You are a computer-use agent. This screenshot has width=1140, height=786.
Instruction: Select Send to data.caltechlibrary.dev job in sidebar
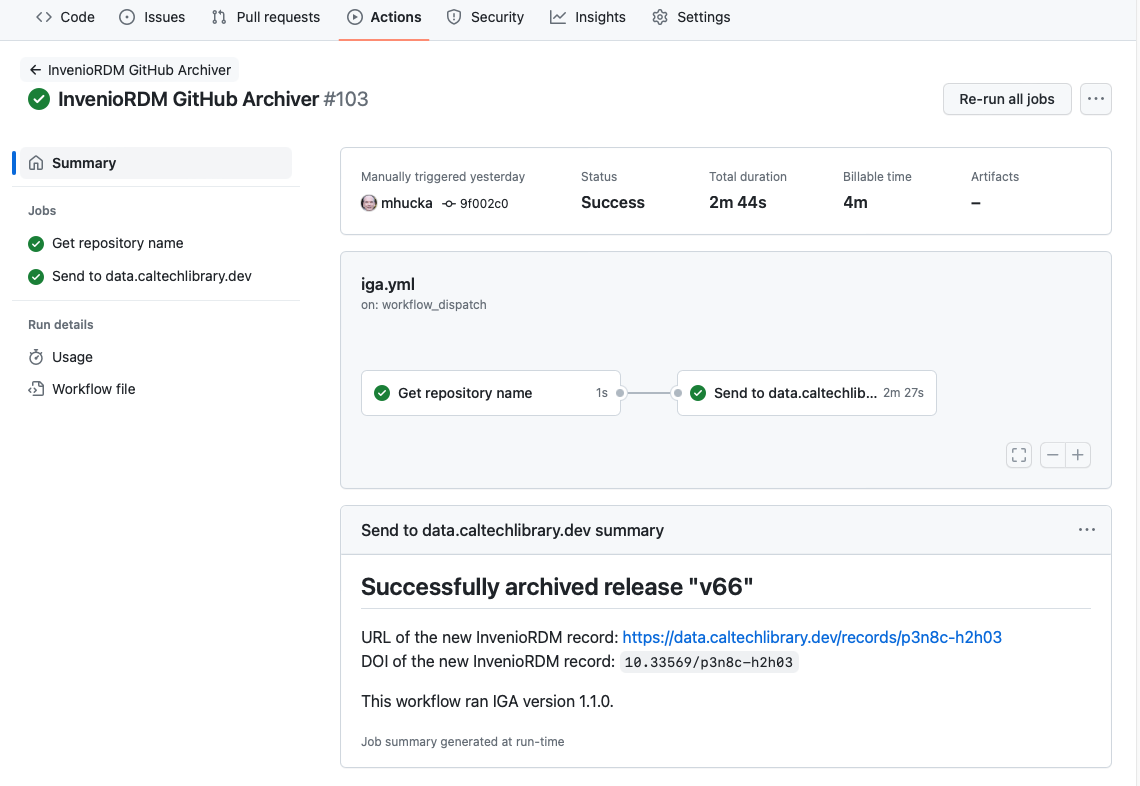140,276
